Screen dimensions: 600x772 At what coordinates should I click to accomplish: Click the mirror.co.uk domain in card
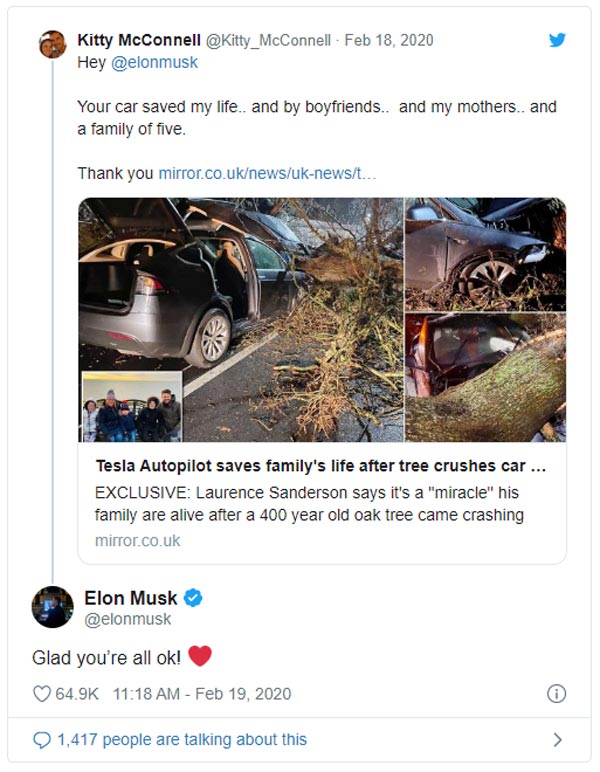(x=138, y=540)
